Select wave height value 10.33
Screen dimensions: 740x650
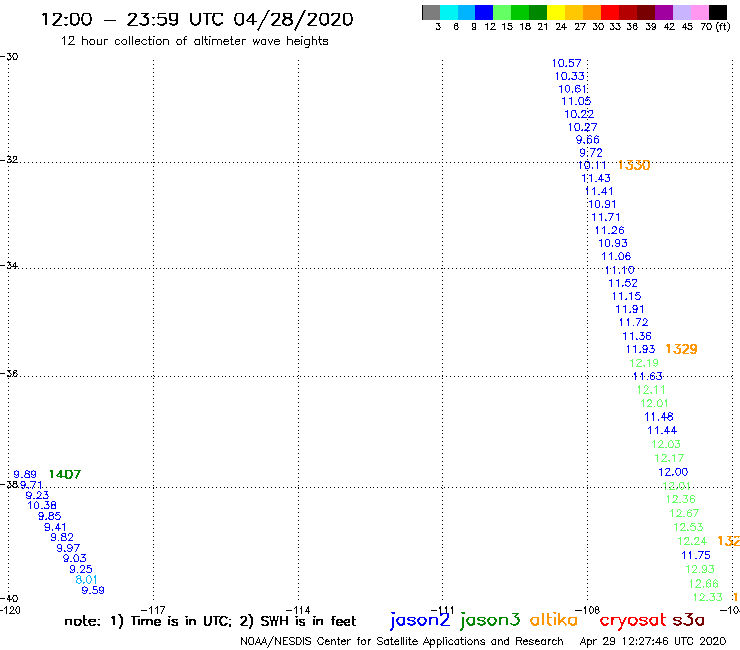(x=569, y=76)
